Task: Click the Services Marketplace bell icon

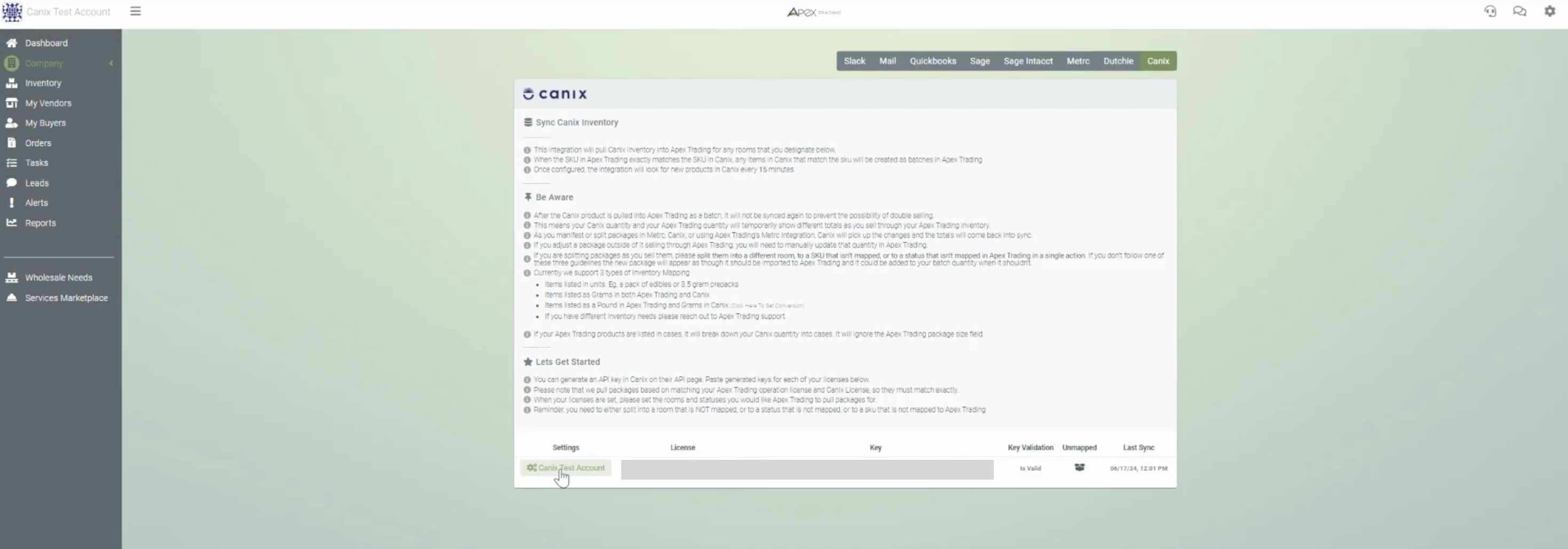Action: (12, 297)
